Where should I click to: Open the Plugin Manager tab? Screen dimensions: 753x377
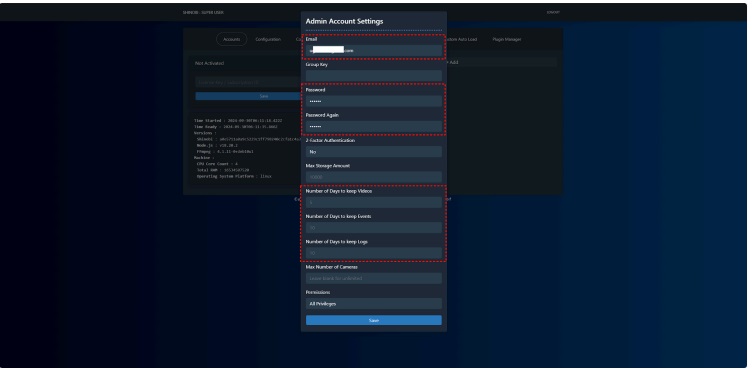click(507, 39)
